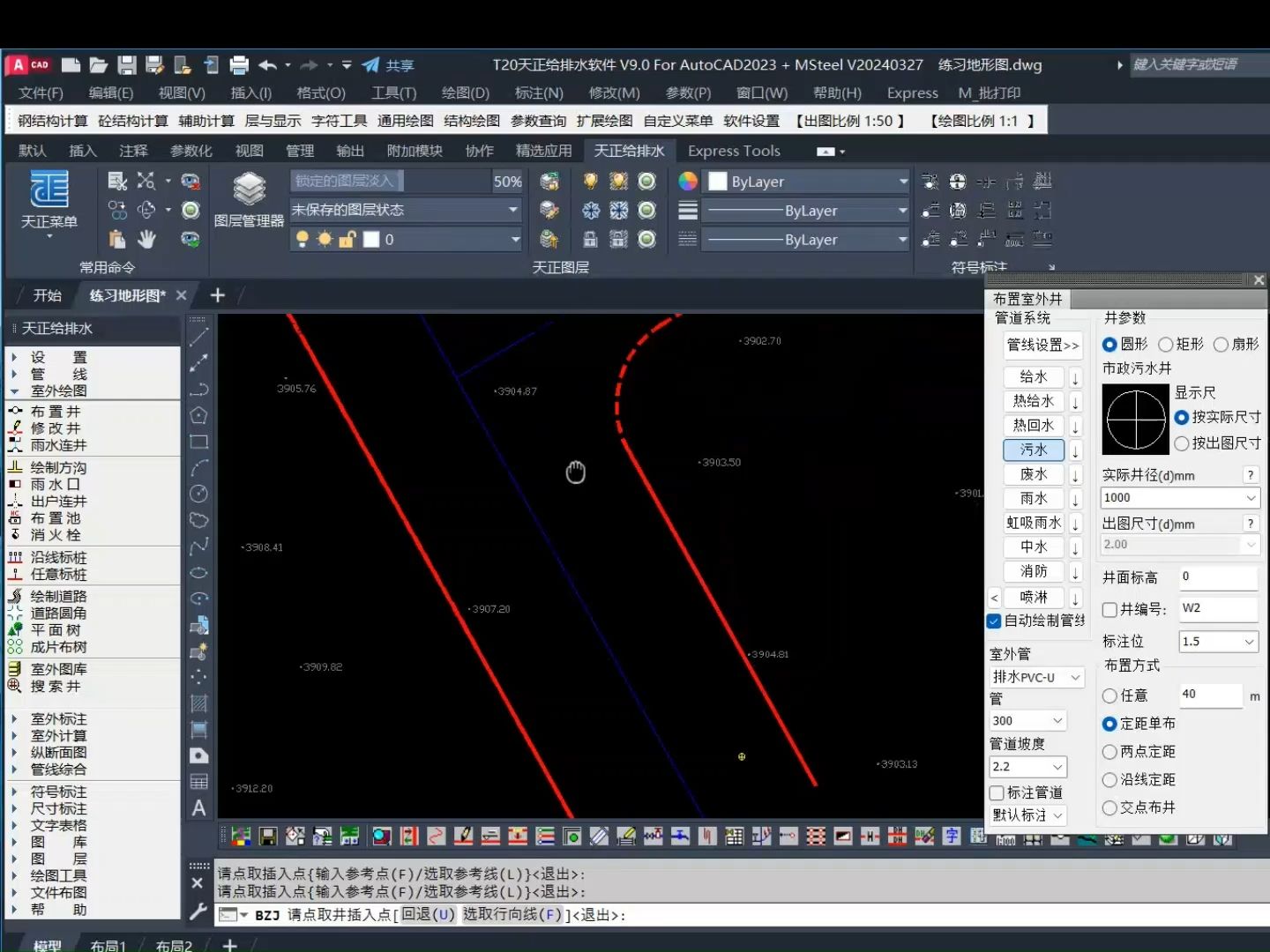Viewport: 1270px width, 952px height.
Task: Click the Open file folder icon
Action: click(x=99, y=65)
